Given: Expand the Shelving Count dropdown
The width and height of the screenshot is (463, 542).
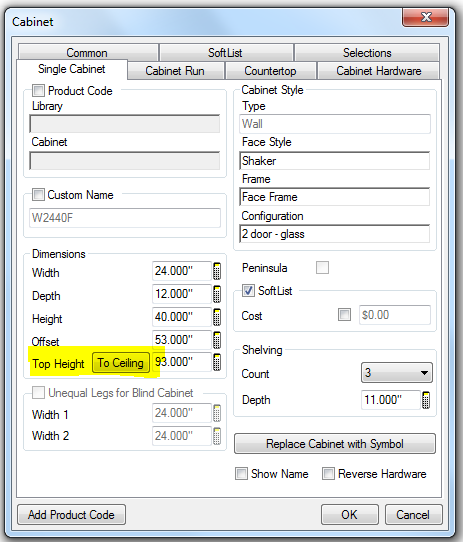Looking at the screenshot, I should click(397, 373).
